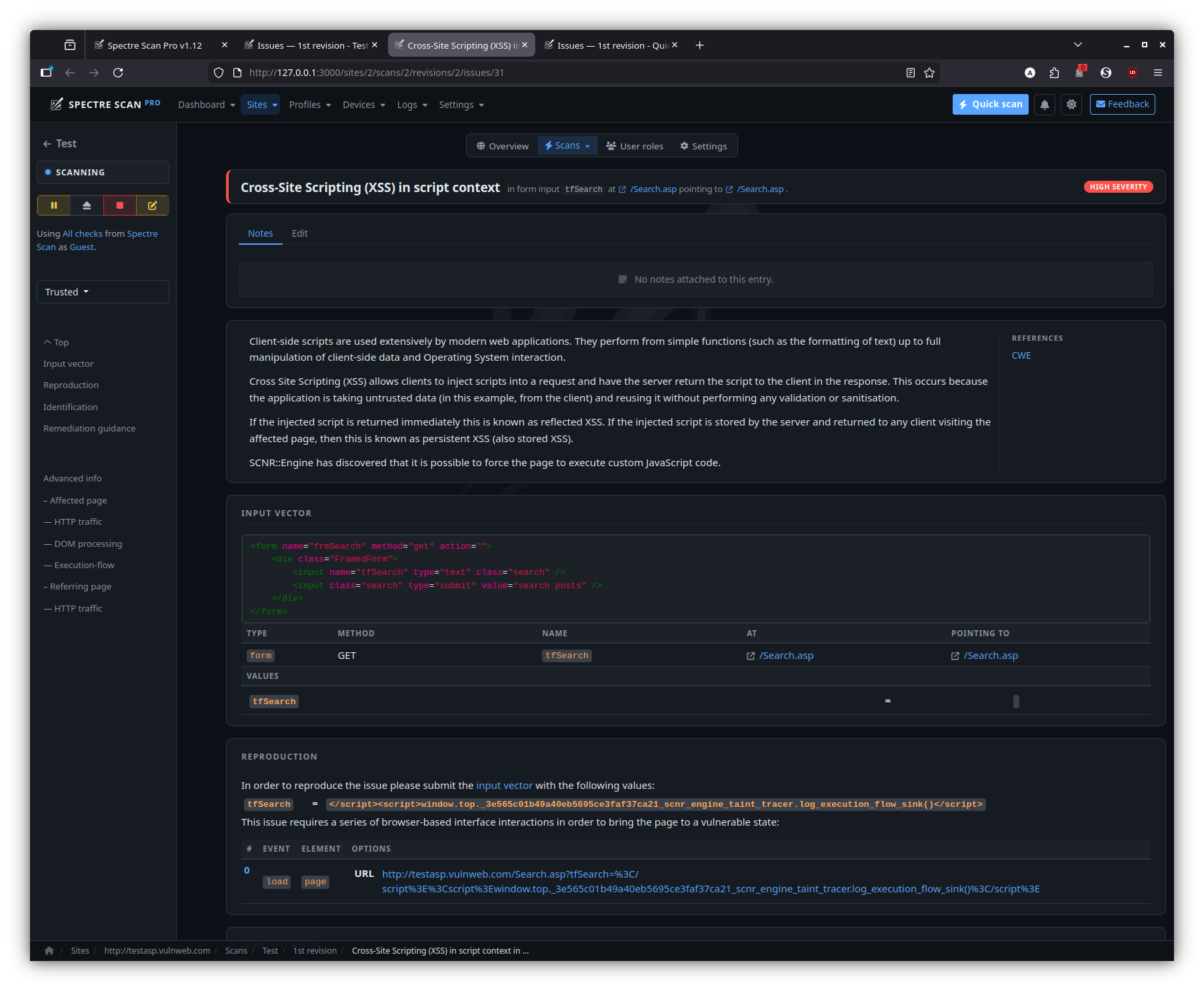The image size is (1204, 991).
Task: Click Top in sidebar navigation
Action: point(56,342)
